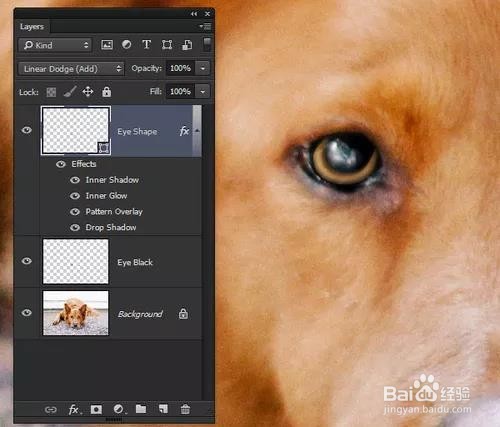
Task: Select the Inner Glow effect label
Action: (106, 196)
